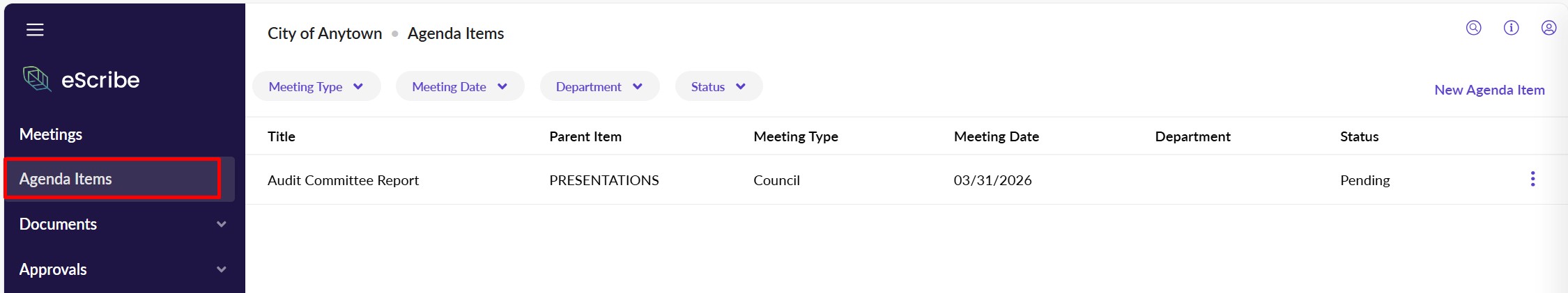
Task: Open the Audit Committee Report item
Action: click(343, 180)
